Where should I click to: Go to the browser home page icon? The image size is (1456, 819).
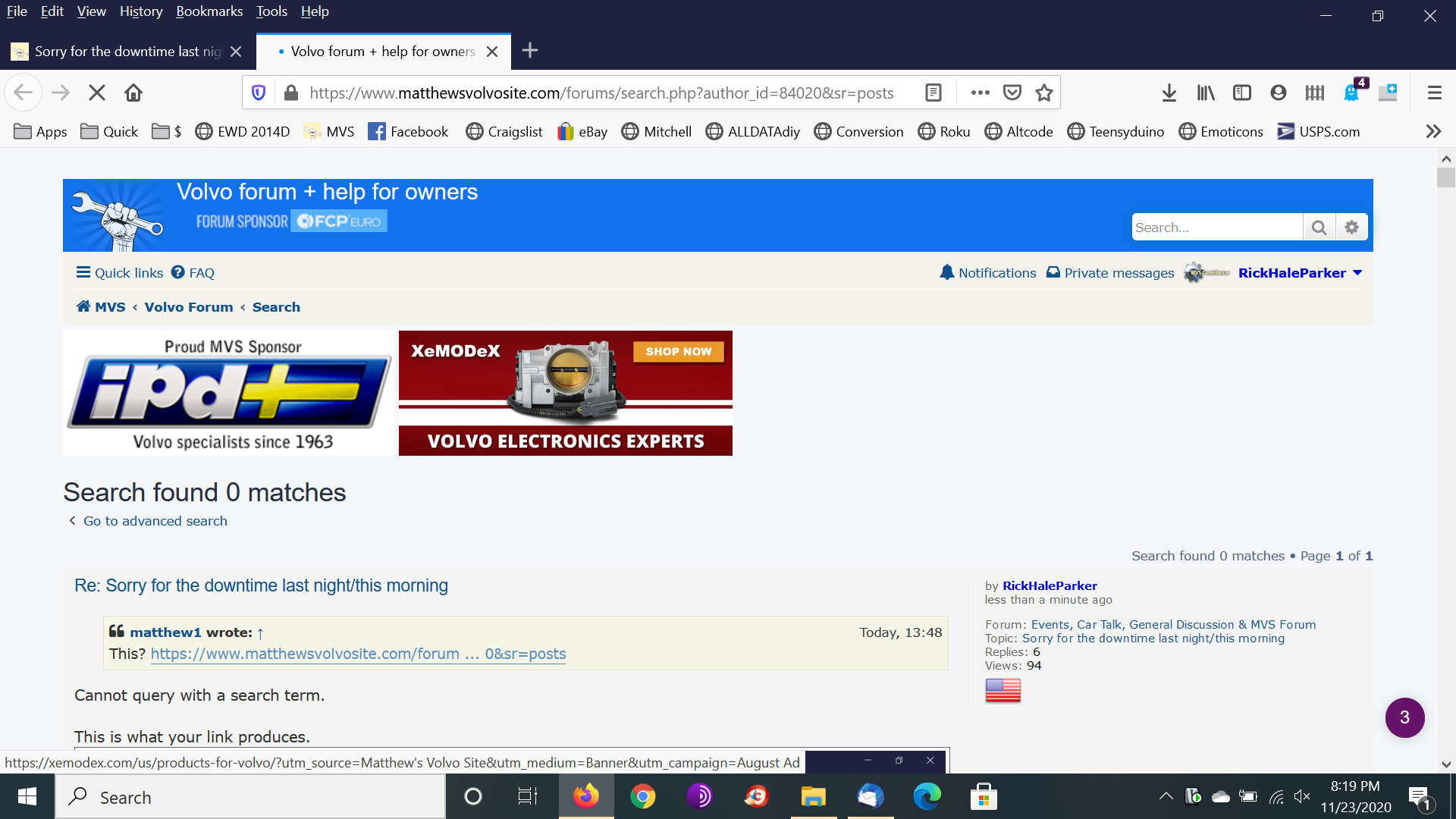133,93
